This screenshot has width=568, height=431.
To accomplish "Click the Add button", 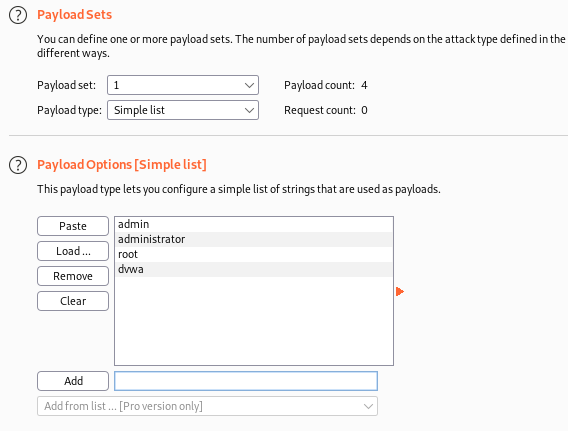I will pyautogui.click(x=73, y=381).
